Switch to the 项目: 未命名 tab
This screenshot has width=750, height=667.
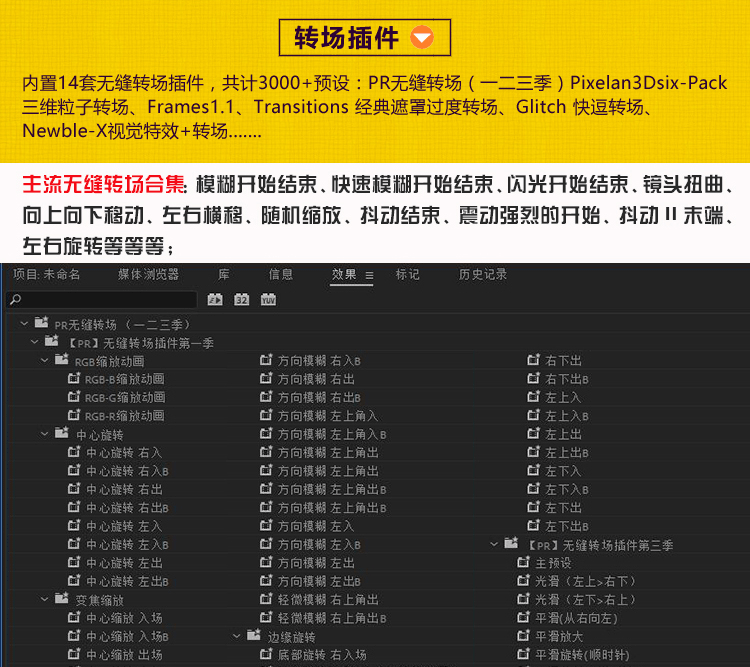coord(46,274)
